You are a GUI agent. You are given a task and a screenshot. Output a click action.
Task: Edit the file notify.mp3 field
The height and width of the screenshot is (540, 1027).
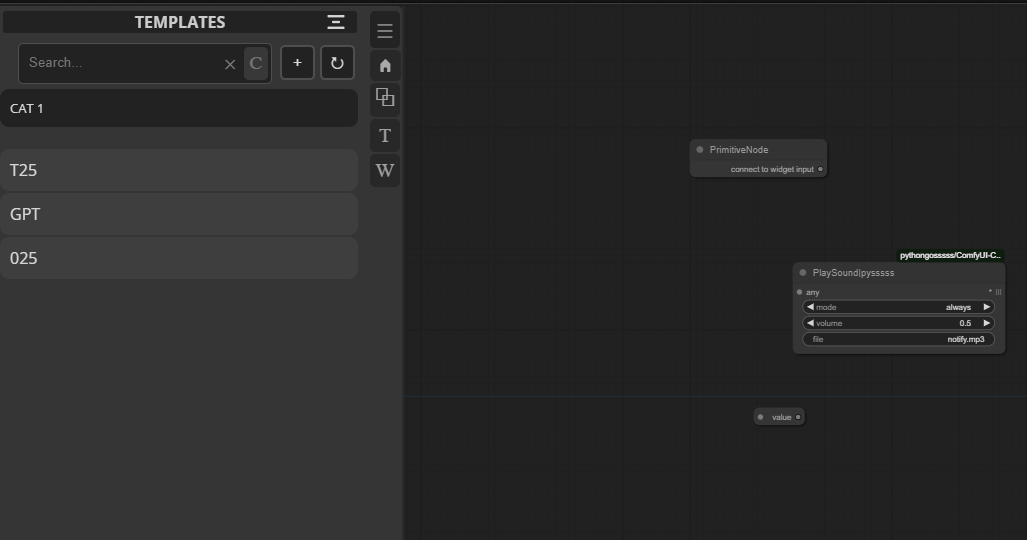pyautogui.click(x=898, y=339)
